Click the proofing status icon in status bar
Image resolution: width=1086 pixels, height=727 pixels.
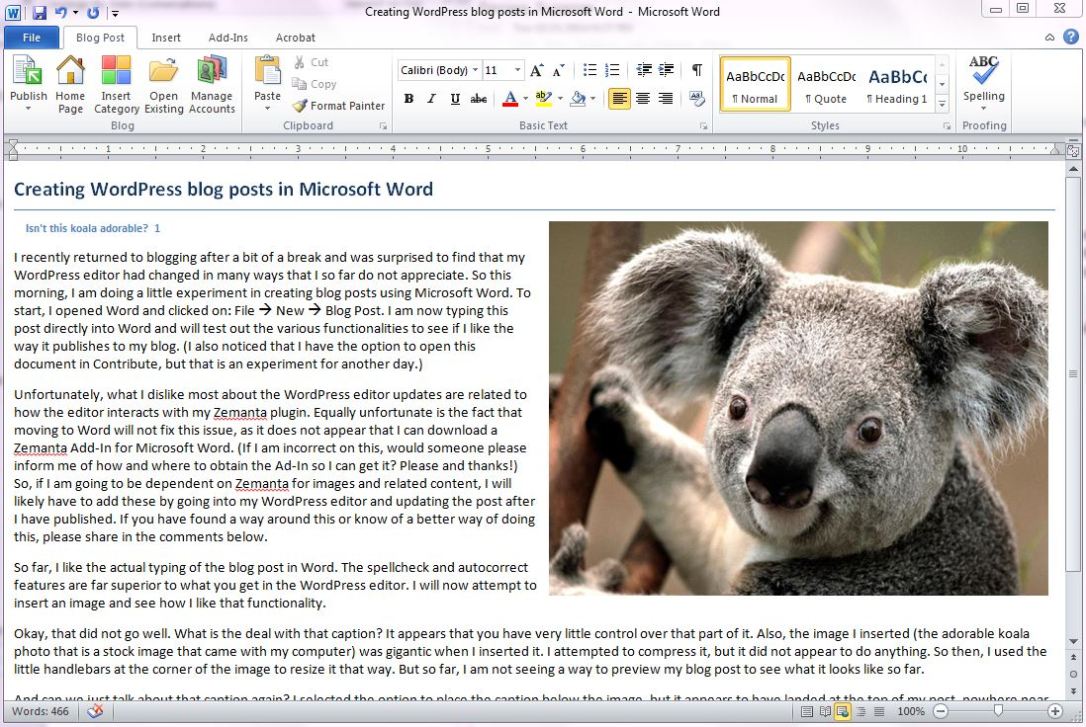click(95, 711)
